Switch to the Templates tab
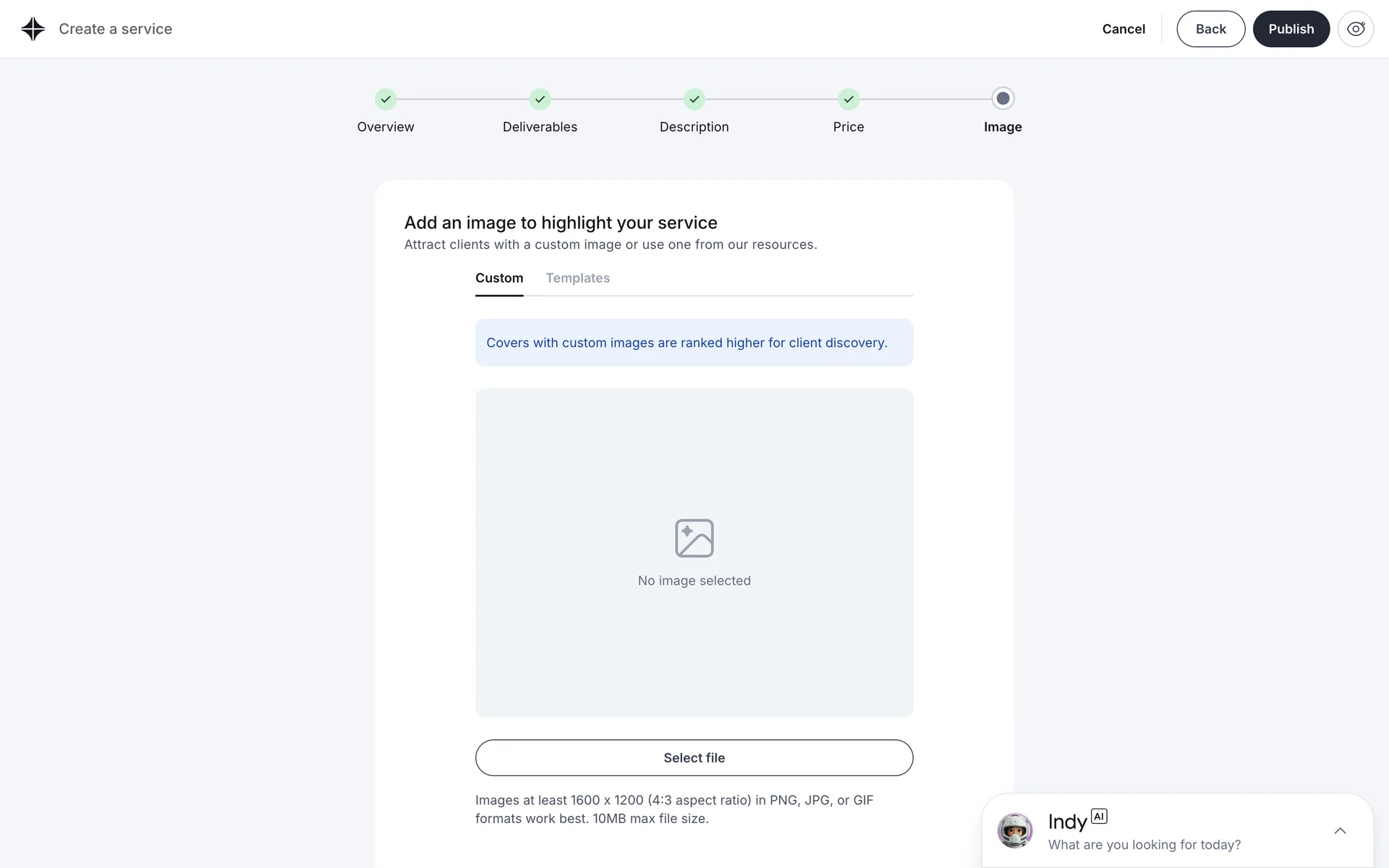Viewport: 1389px width, 868px height. click(x=577, y=278)
